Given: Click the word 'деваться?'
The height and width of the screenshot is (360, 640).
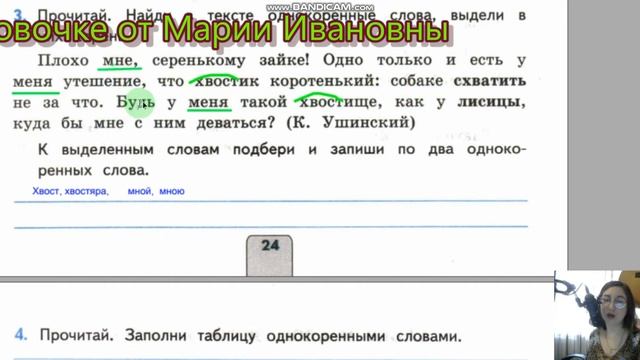Looking at the screenshot, I should tap(236, 123).
